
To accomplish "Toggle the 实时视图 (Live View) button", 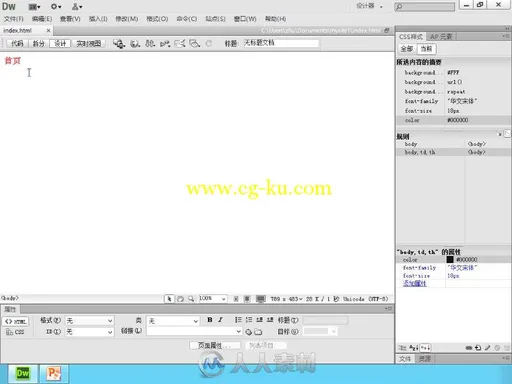I will [89, 43].
